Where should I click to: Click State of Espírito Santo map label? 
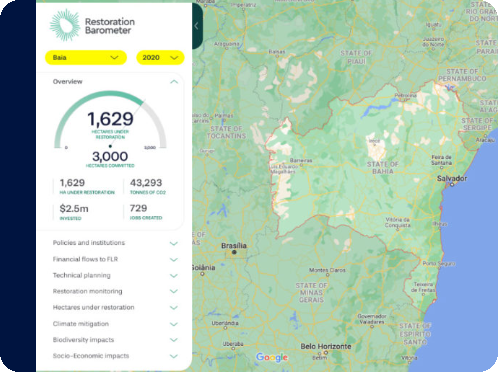(x=415, y=334)
